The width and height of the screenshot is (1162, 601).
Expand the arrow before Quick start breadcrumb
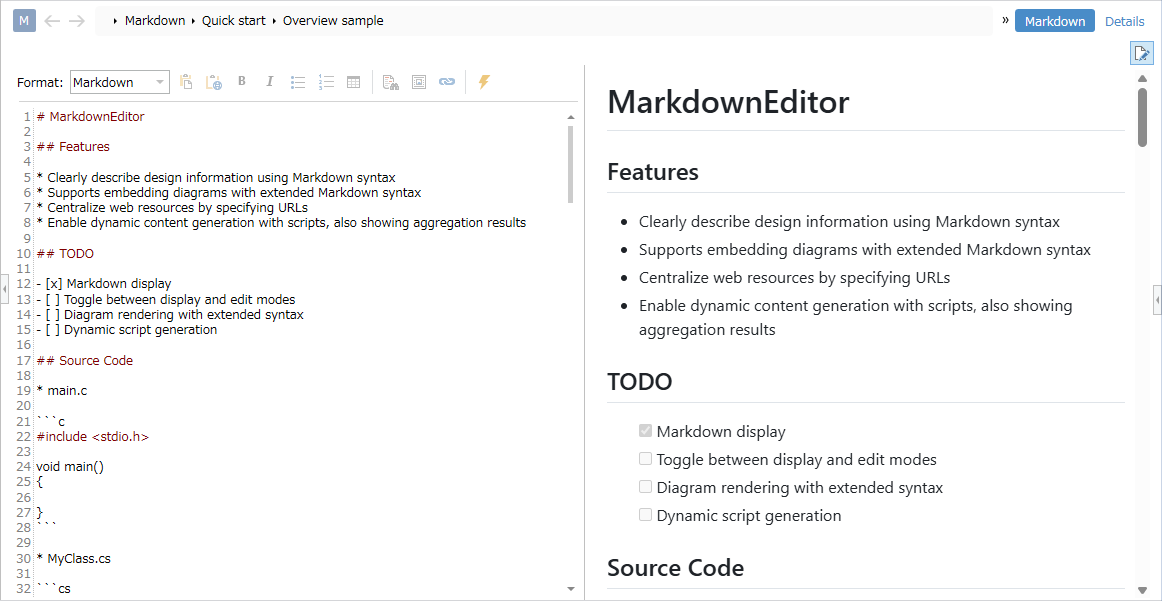pos(193,21)
